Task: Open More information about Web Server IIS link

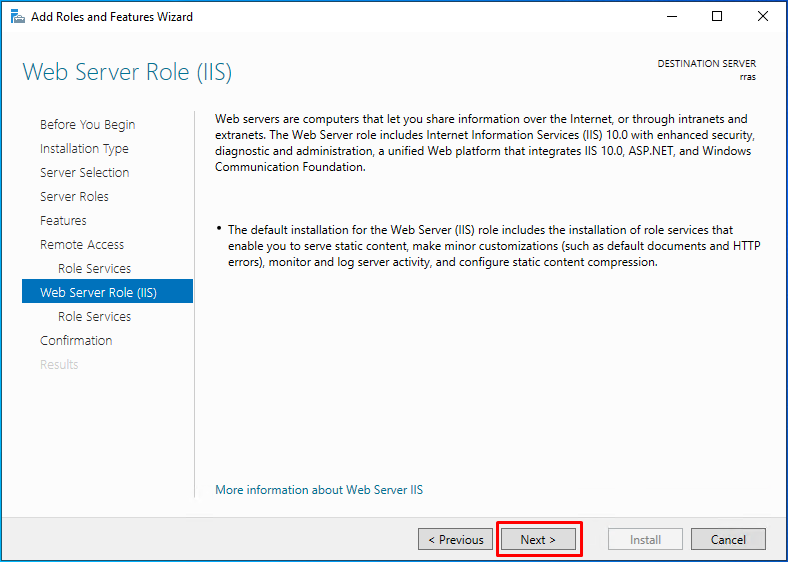Action: click(x=319, y=490)
